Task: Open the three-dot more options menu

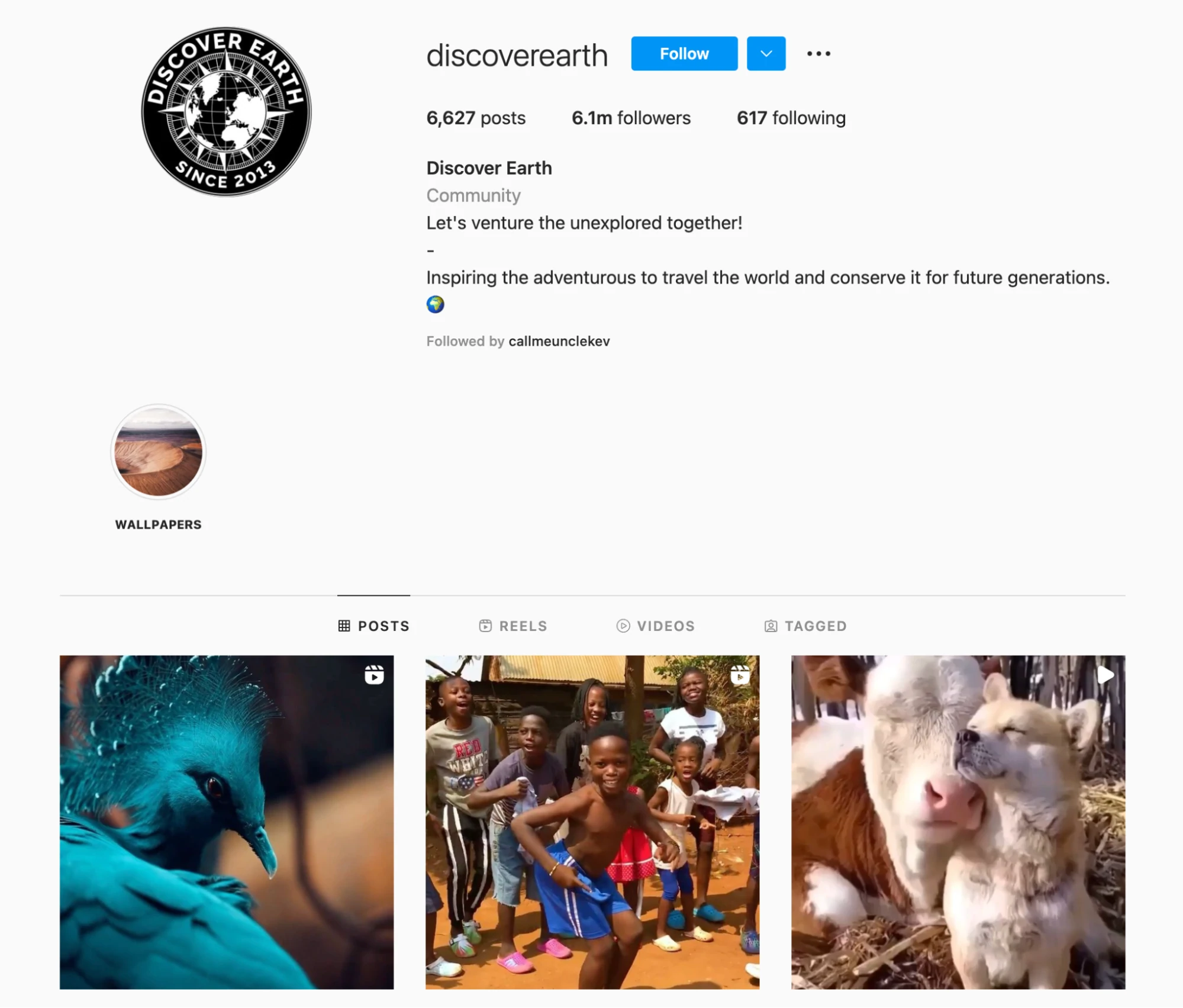Action: (818, 54)
